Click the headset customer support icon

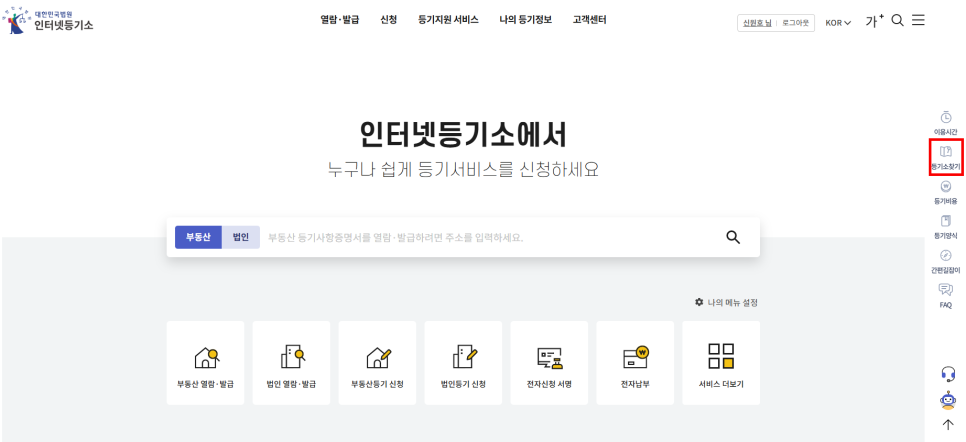click(x=948, y=373)
